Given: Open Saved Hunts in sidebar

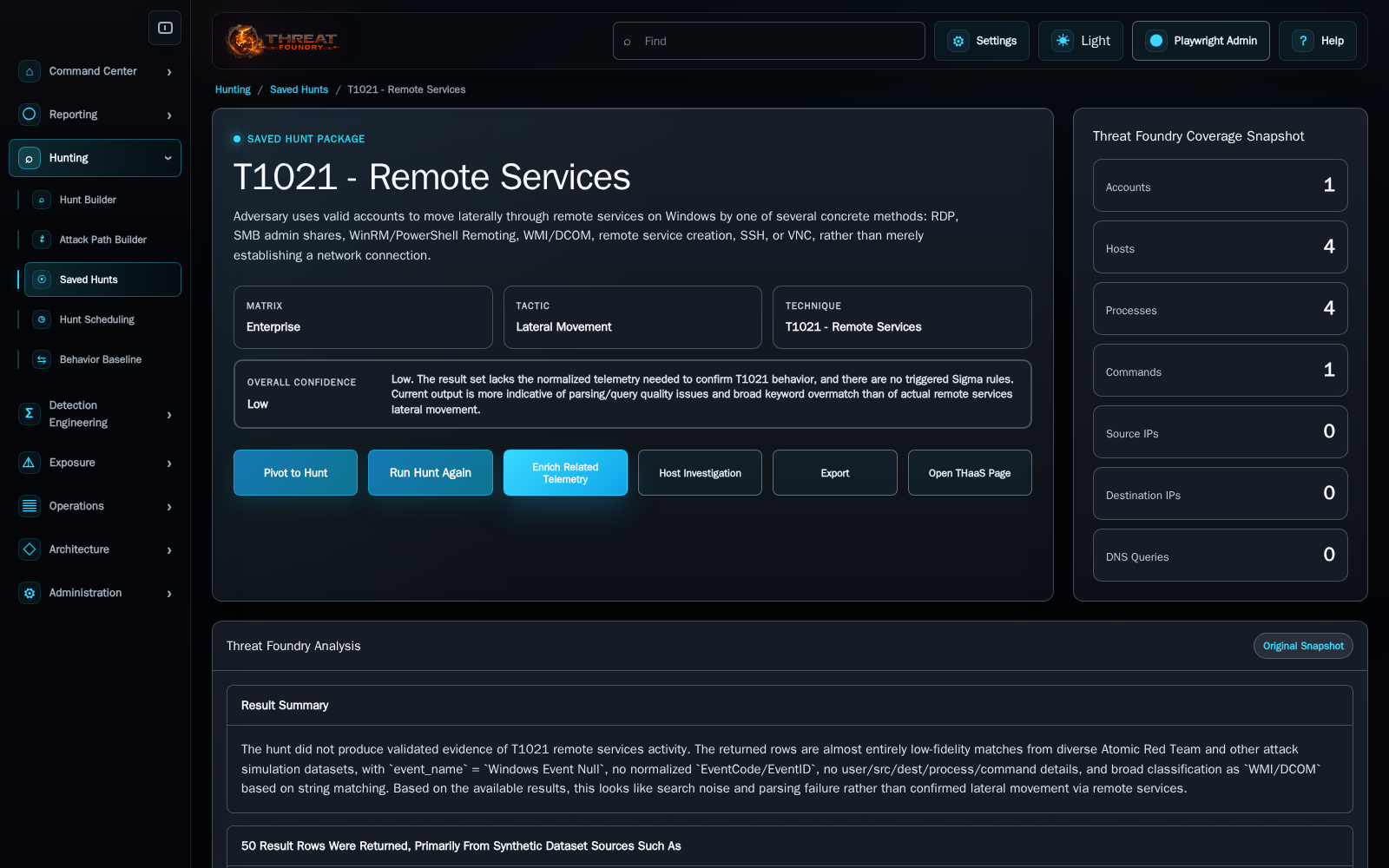Looking at the screenshot, I should pos(102,279).
